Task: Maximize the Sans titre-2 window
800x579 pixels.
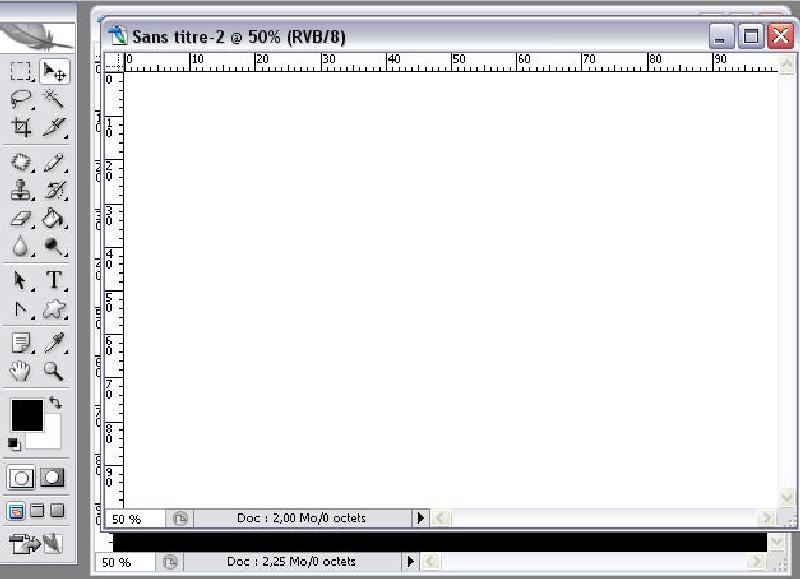Action: pos(751,37)
